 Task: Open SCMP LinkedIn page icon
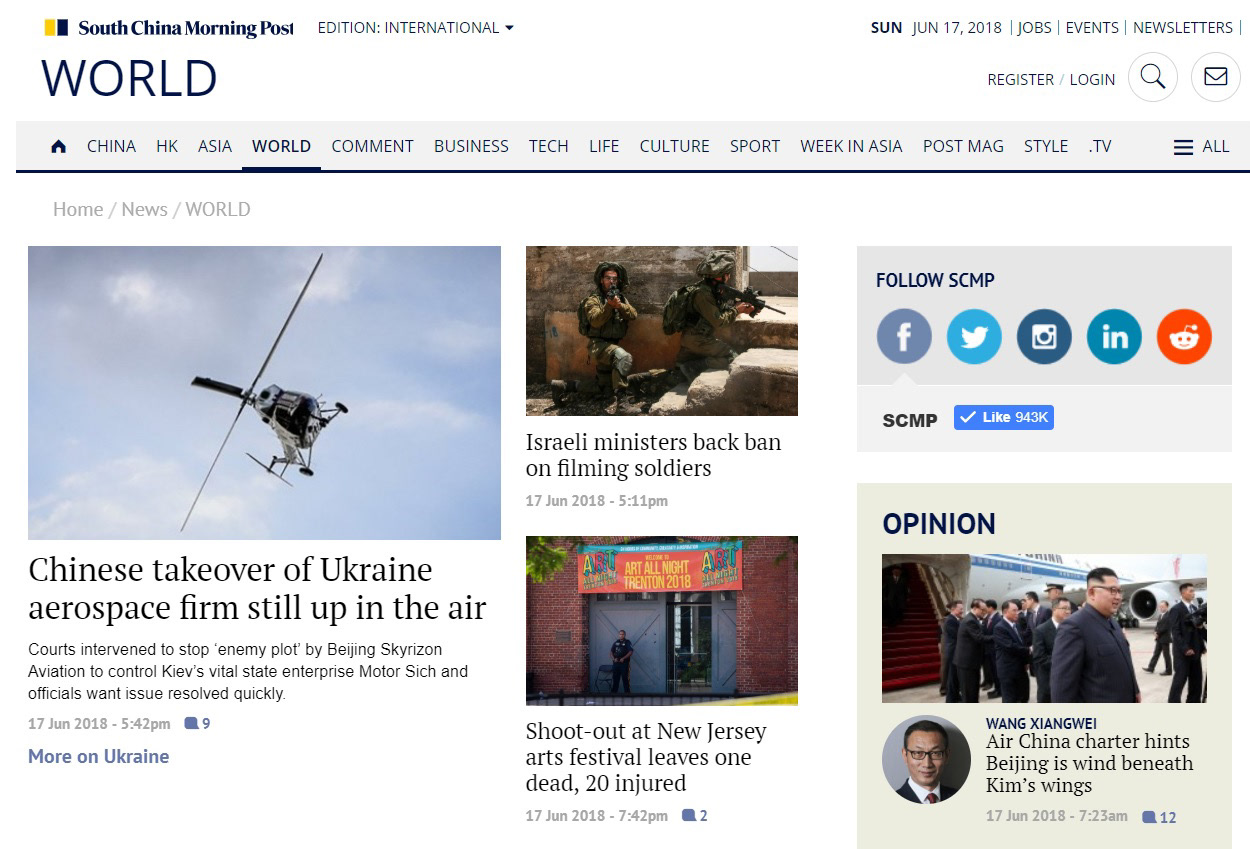pos(1114,336)
